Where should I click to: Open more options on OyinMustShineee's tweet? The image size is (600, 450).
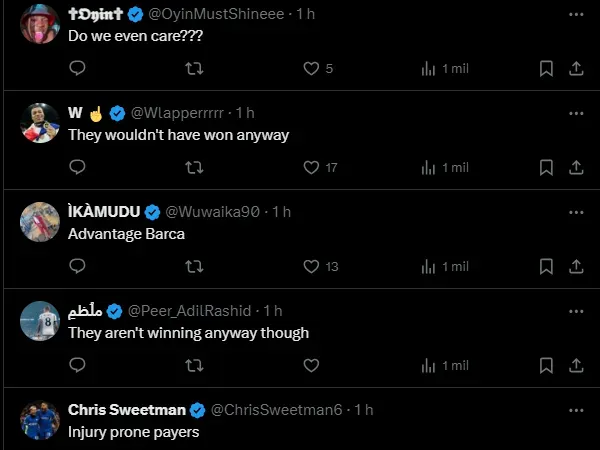tap(576, 15)
